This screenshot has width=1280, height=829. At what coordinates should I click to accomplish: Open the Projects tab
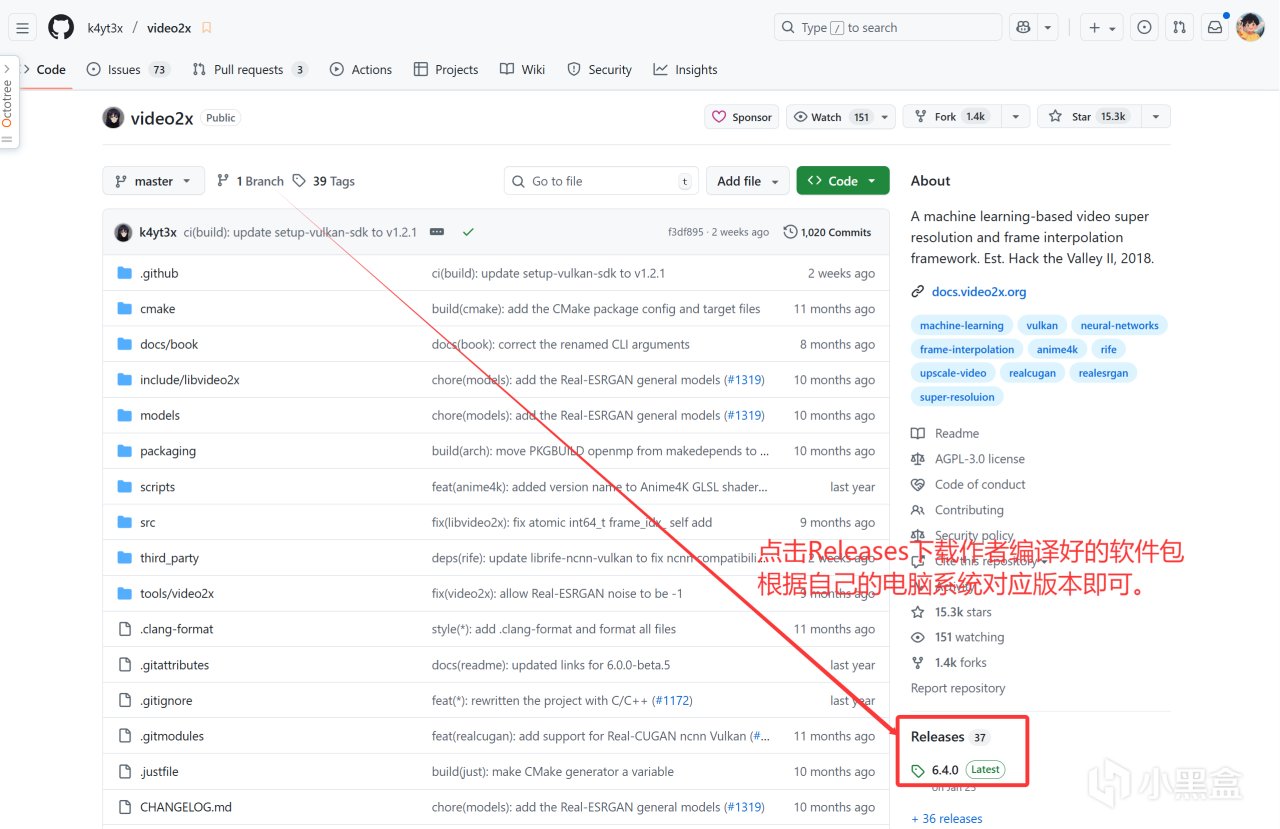click(446, 69)
